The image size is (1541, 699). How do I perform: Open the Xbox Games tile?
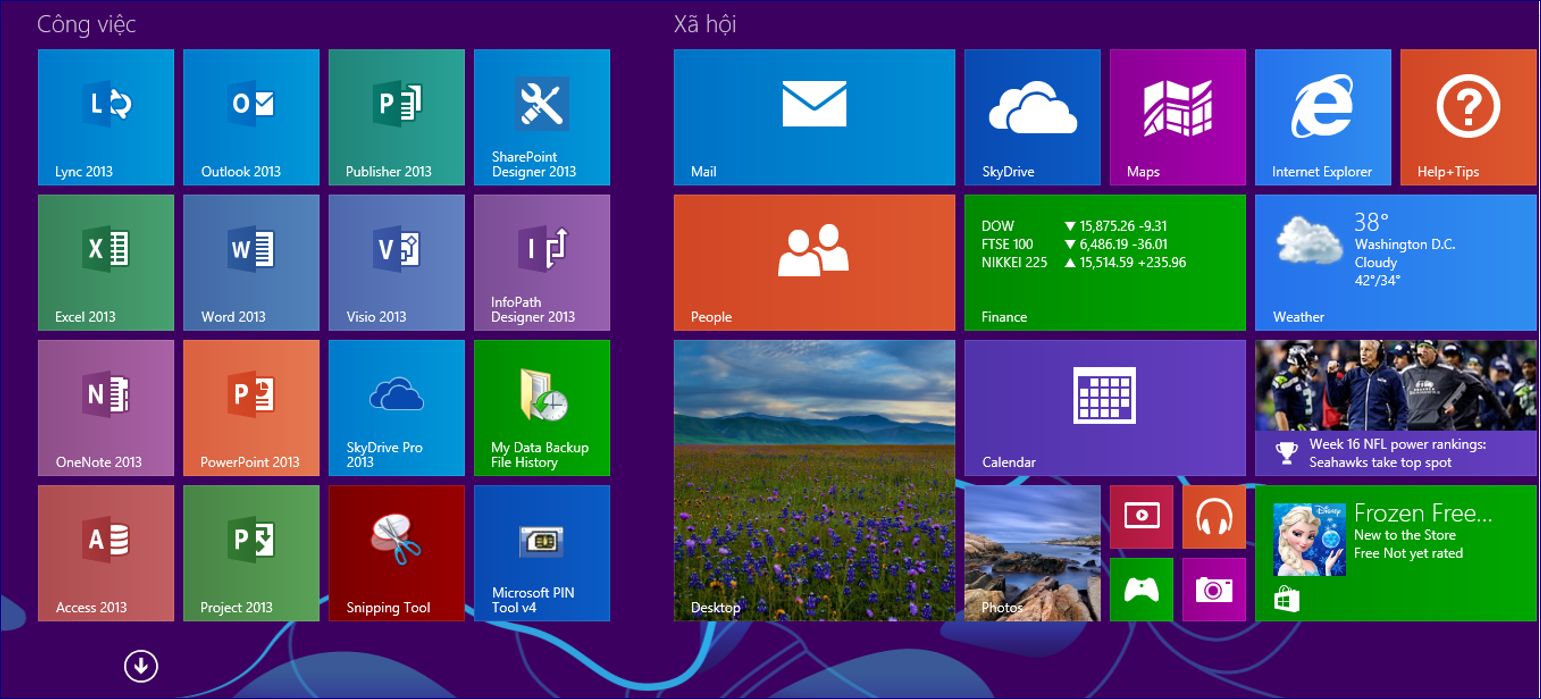[x=1141, y=590]
